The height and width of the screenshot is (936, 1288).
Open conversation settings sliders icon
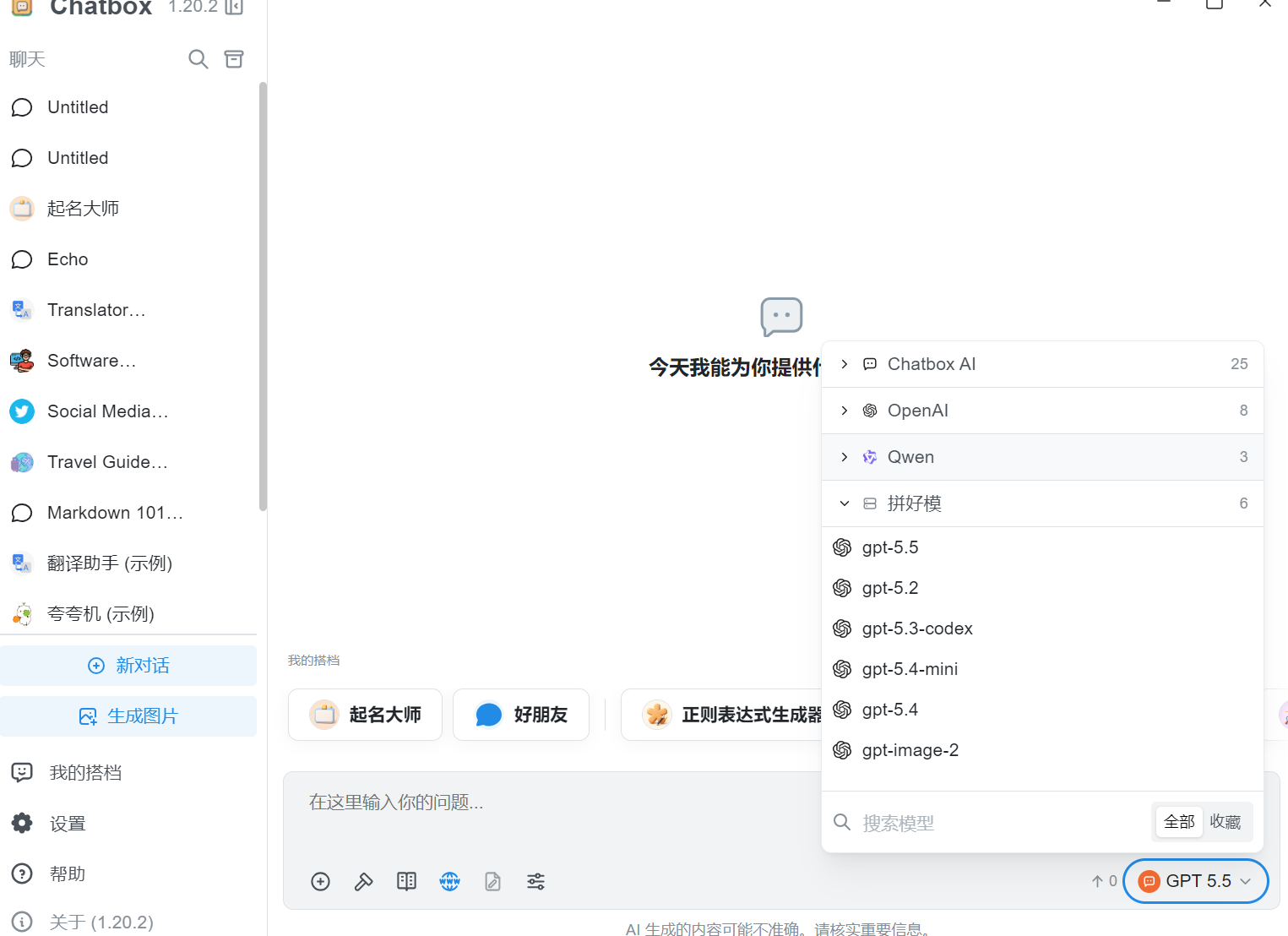536,882
